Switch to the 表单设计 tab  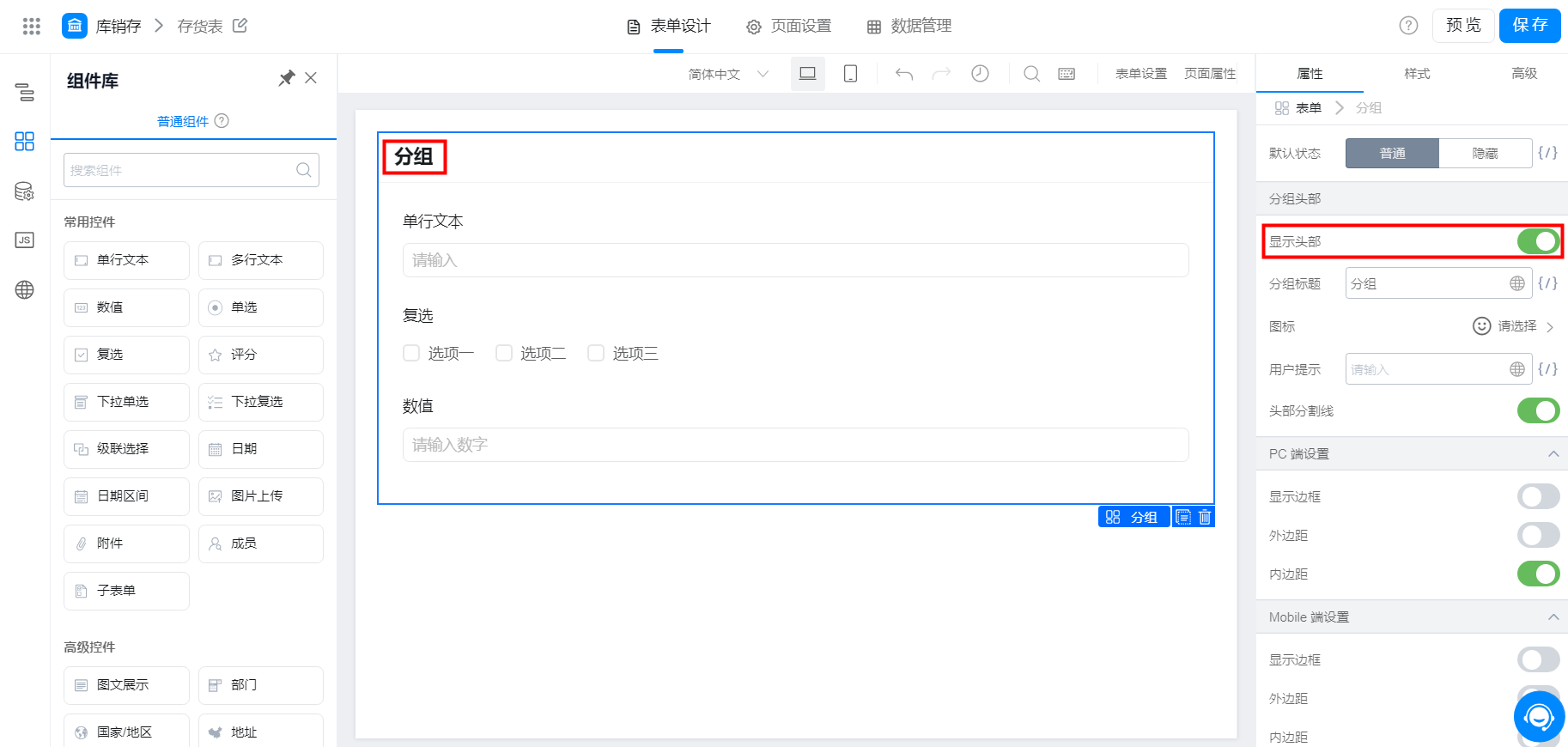click(x=669, y=26)
